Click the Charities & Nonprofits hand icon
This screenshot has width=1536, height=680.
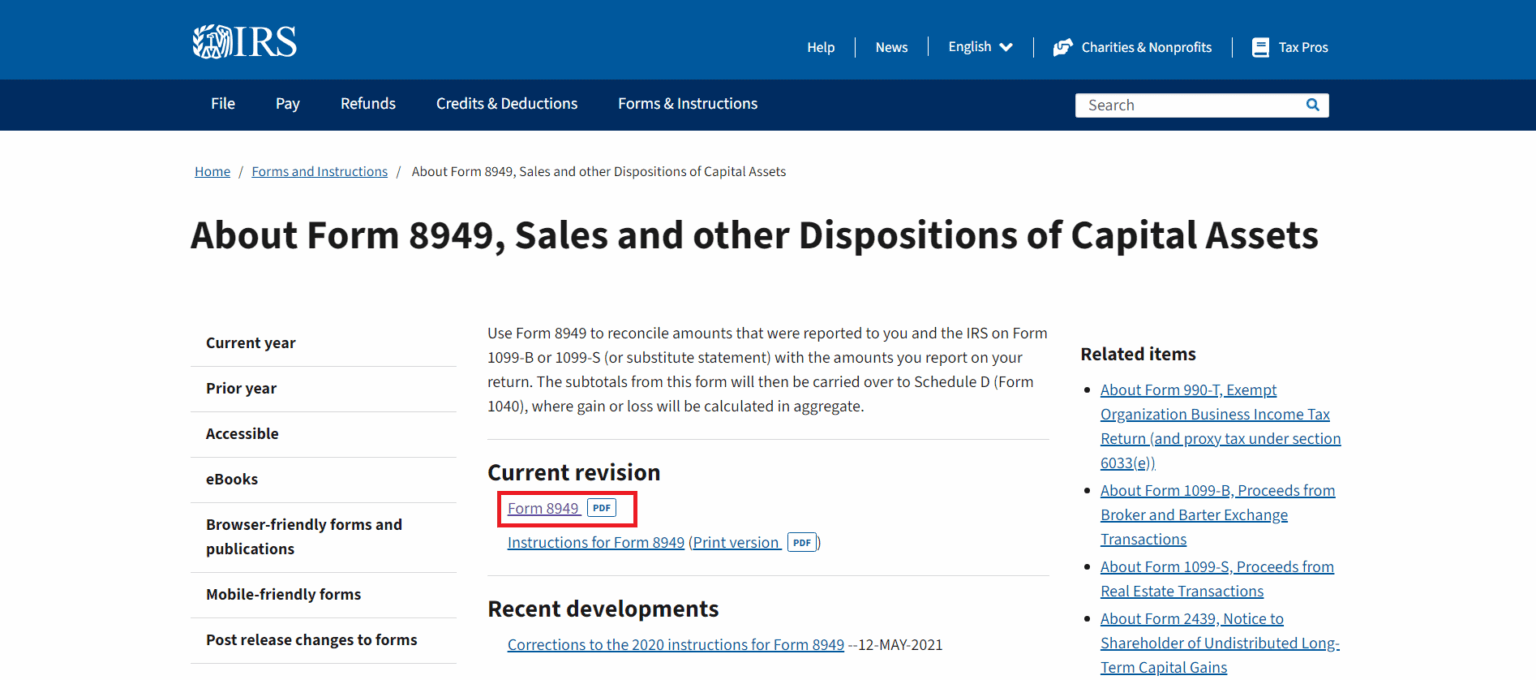pyautogui.click(x=1062, y=47)
